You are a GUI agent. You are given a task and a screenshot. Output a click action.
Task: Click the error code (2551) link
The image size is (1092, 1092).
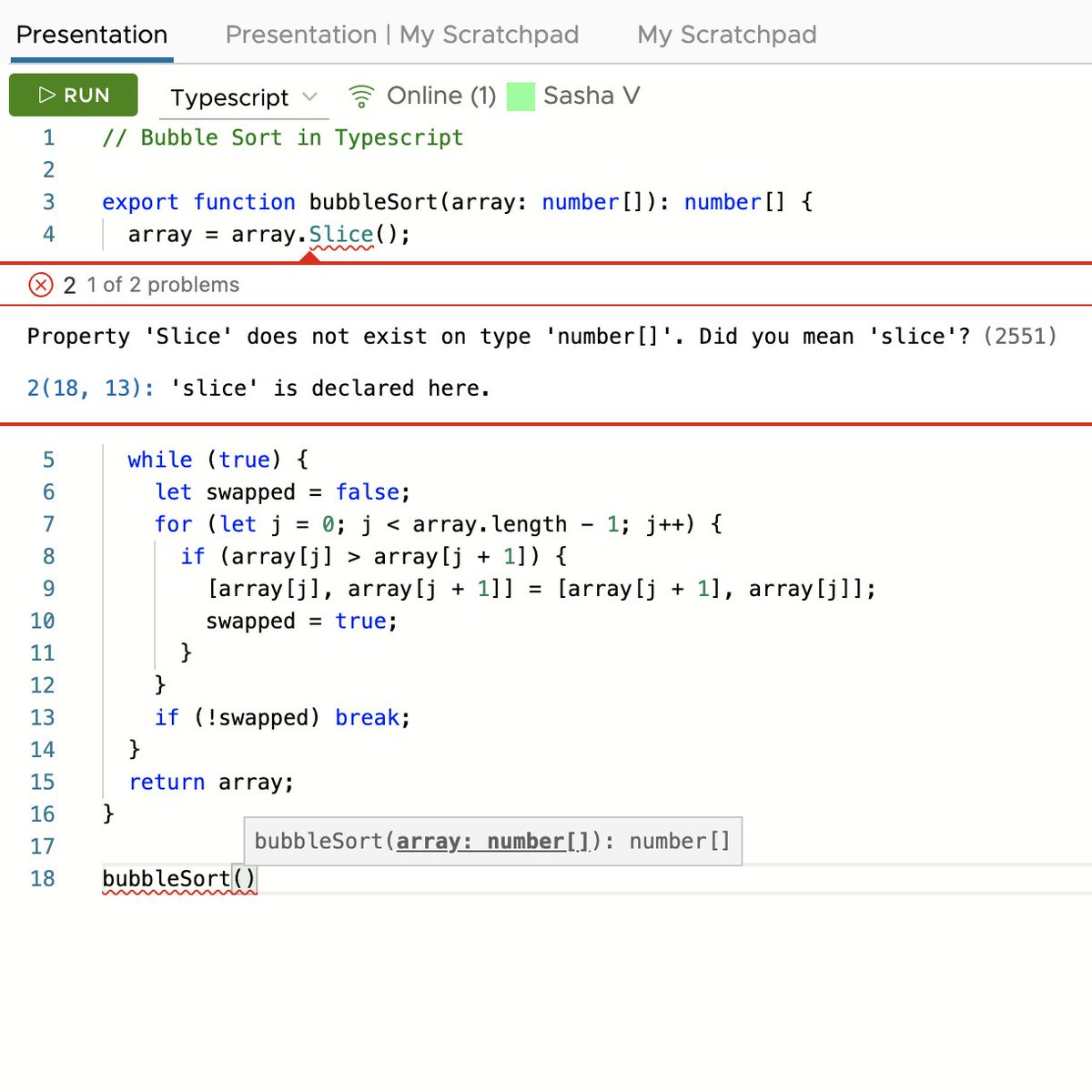click(1019, 336)
